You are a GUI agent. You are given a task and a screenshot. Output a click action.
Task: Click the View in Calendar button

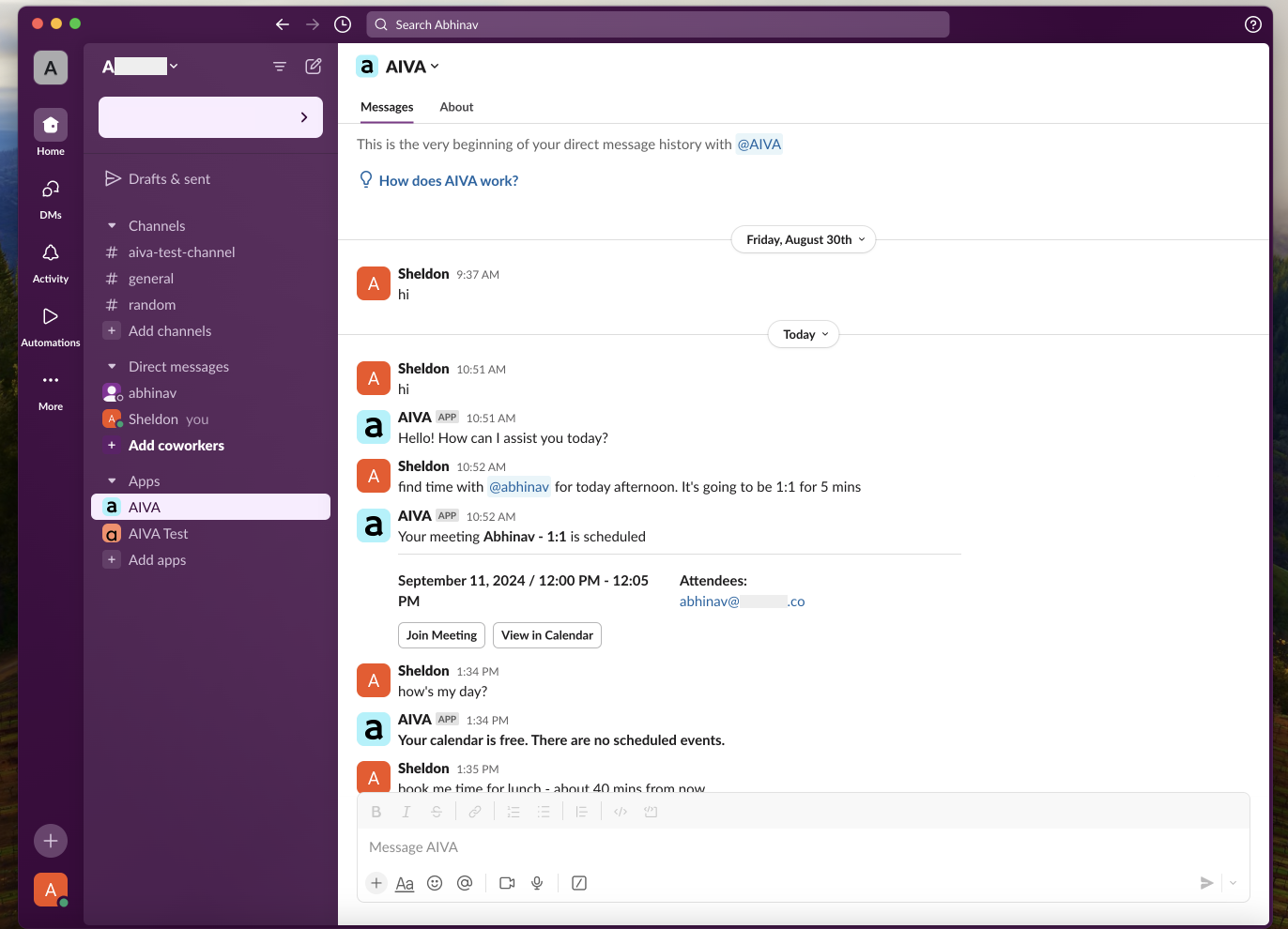[547, 635]
